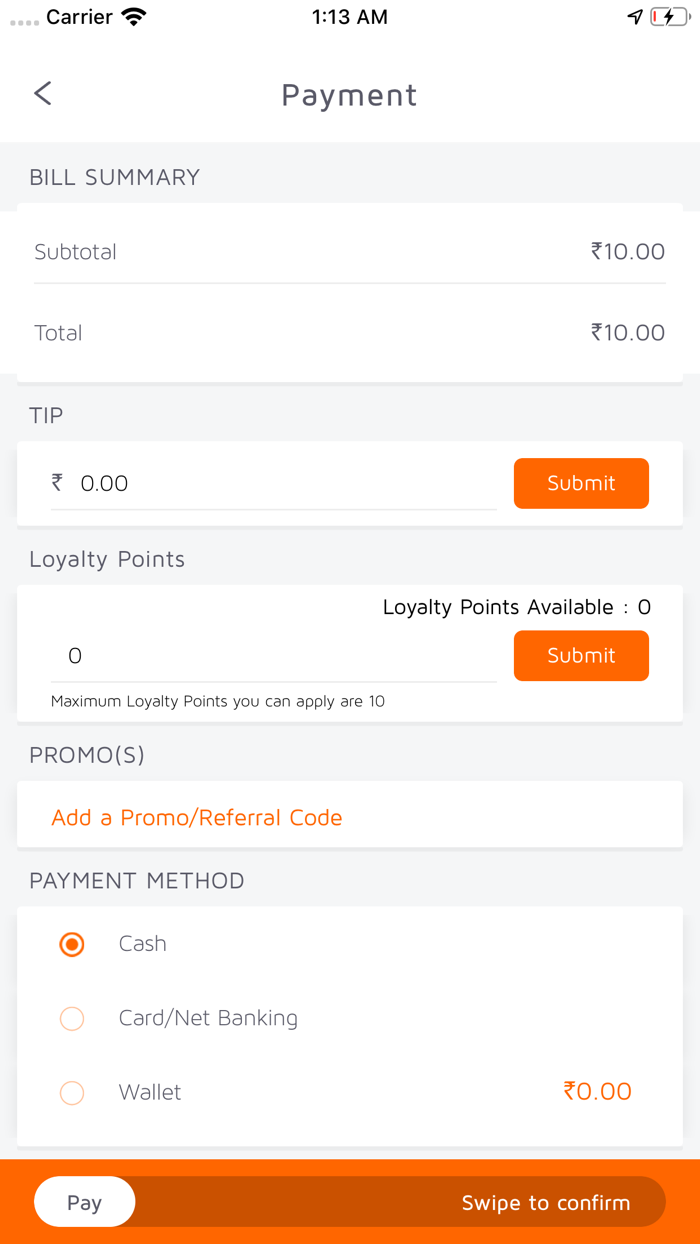Tap the wallet balance ₹0.00
Screen dimensions: 700x1244
(597, 1091)
